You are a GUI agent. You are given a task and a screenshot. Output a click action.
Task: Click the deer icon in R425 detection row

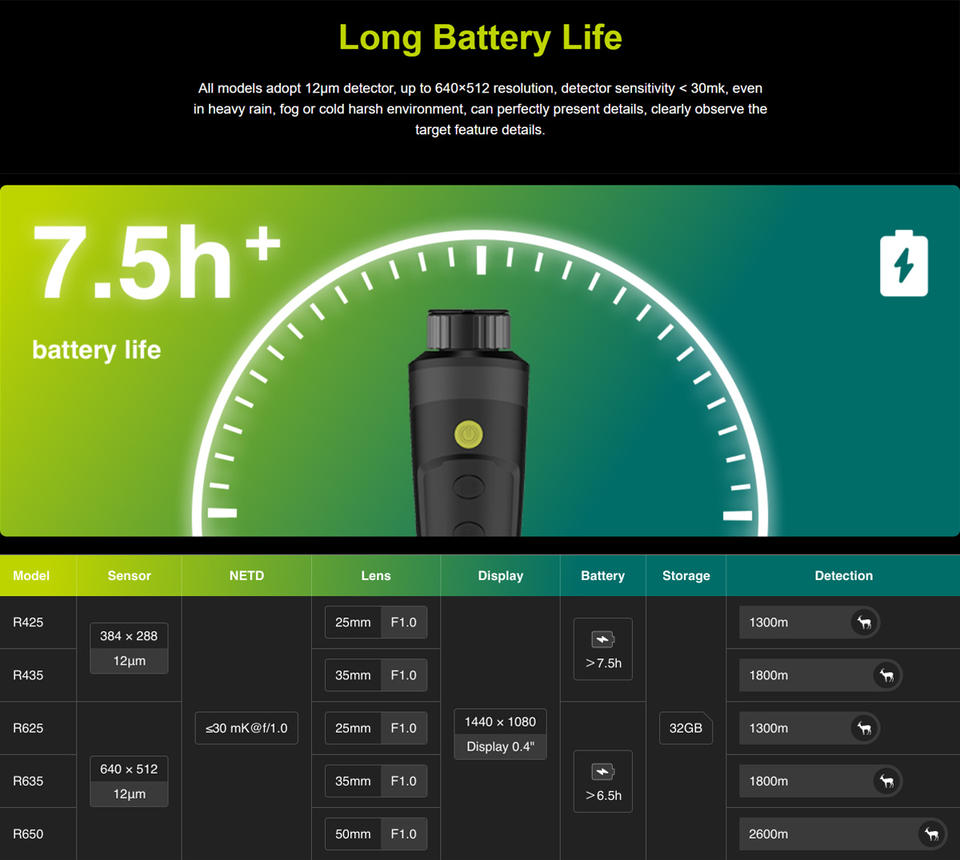click(x=864, y=623)
